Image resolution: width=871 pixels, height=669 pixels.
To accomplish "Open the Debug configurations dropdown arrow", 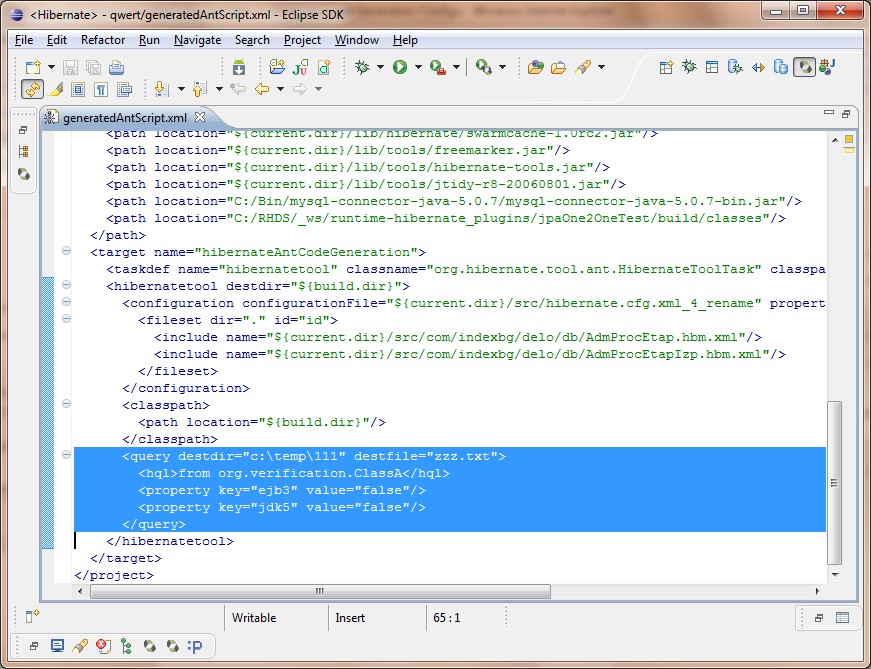I will 380,67.
